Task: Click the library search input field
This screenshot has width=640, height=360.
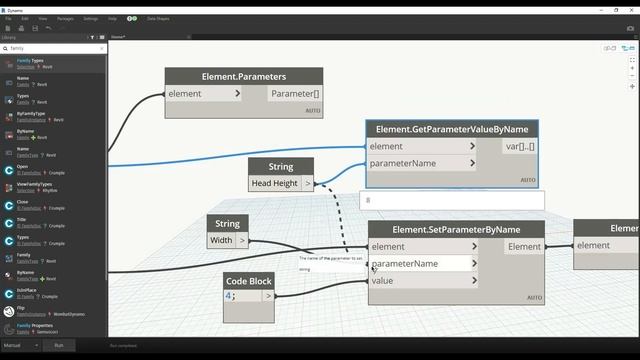Action: [x=53, y=49]
